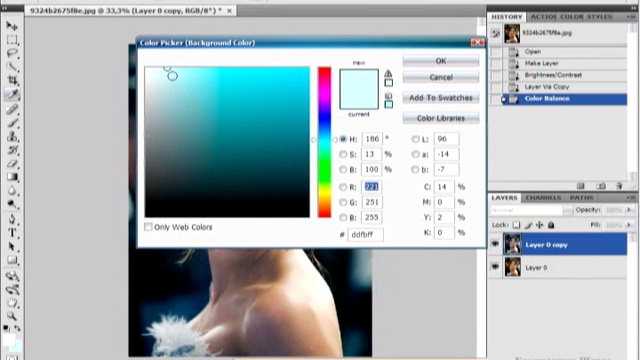
Task: Open Color Libraries
Action: click(441, 118)
